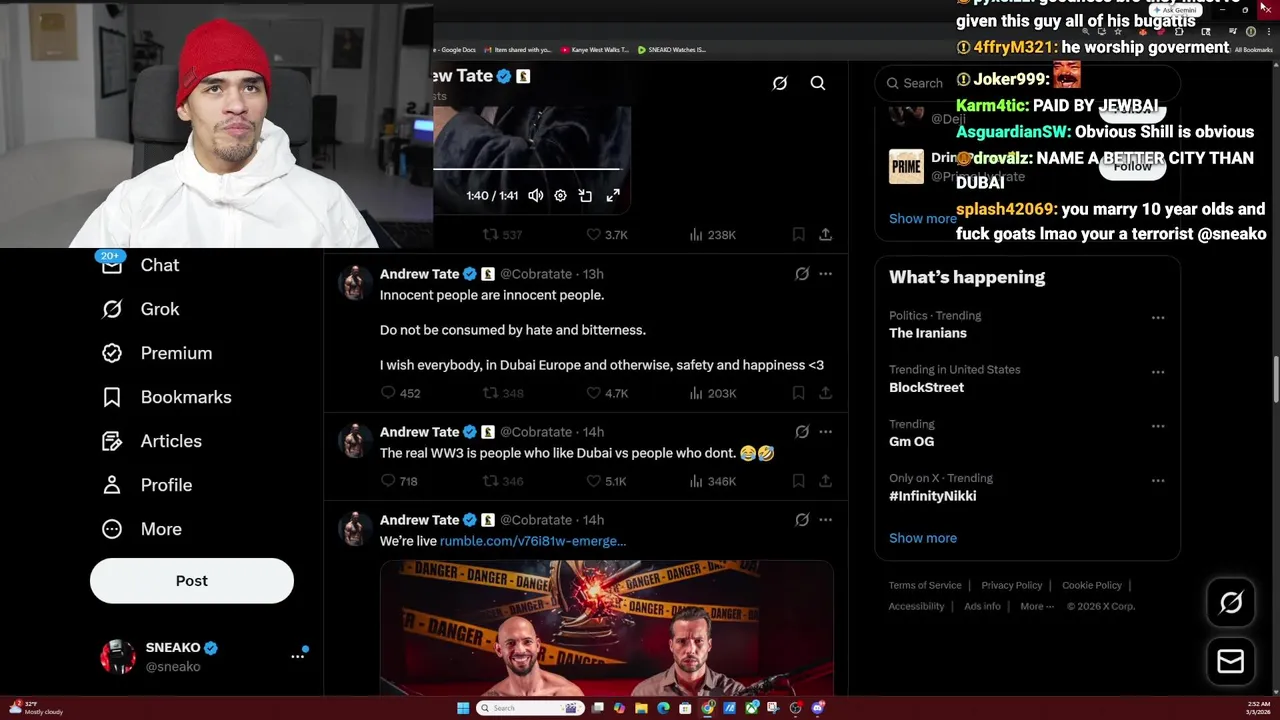Like the post with 5.1K likes
The width and height of the screenshot is (1280, 720).
(x=606, y=481)
